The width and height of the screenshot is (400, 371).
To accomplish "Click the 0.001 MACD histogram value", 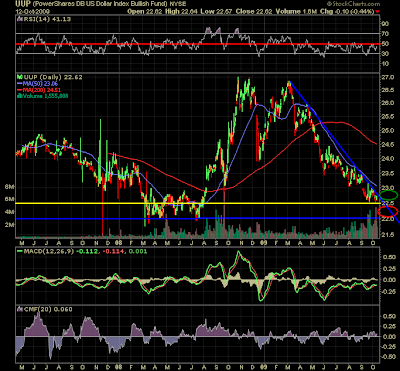I will (137, 251).
